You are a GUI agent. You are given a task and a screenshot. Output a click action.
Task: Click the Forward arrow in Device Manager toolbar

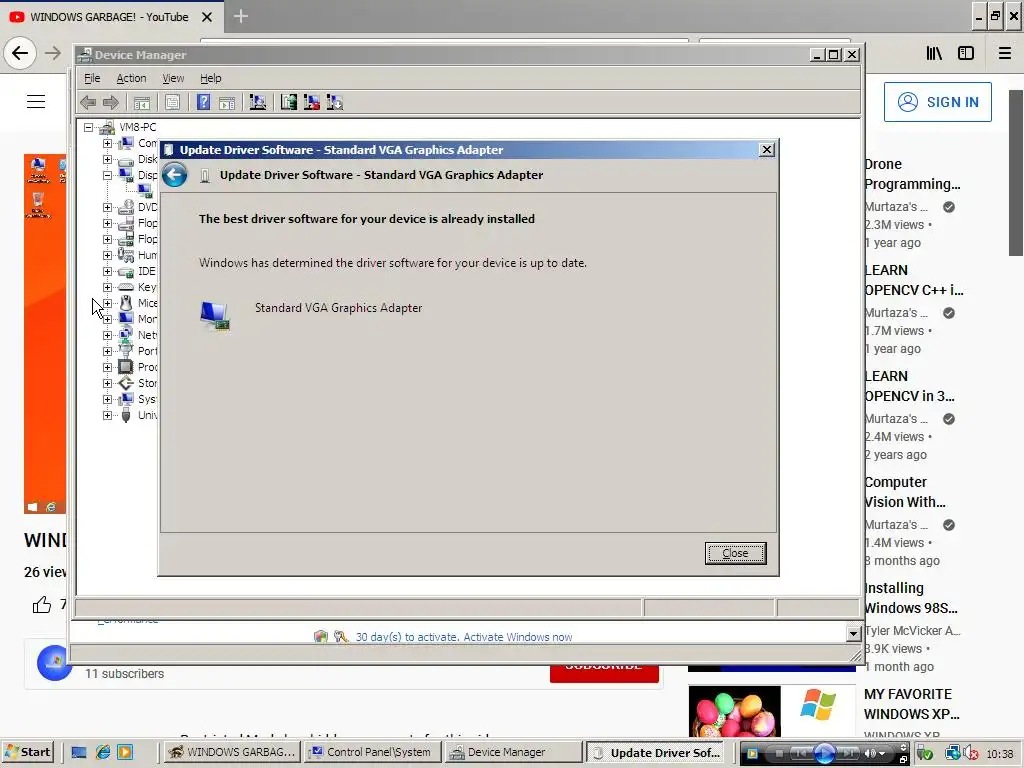(111, 103)
